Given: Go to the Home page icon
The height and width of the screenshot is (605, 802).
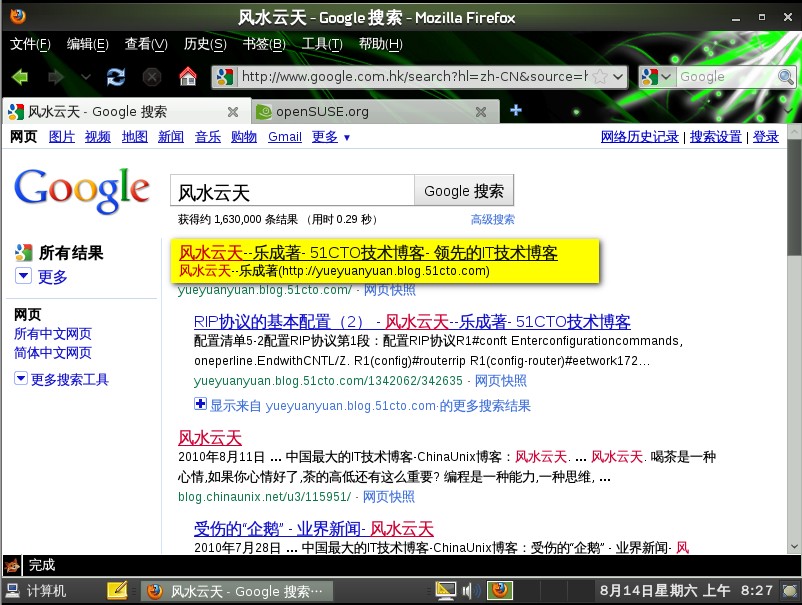Looking at the screenshot, I should 188,77.
